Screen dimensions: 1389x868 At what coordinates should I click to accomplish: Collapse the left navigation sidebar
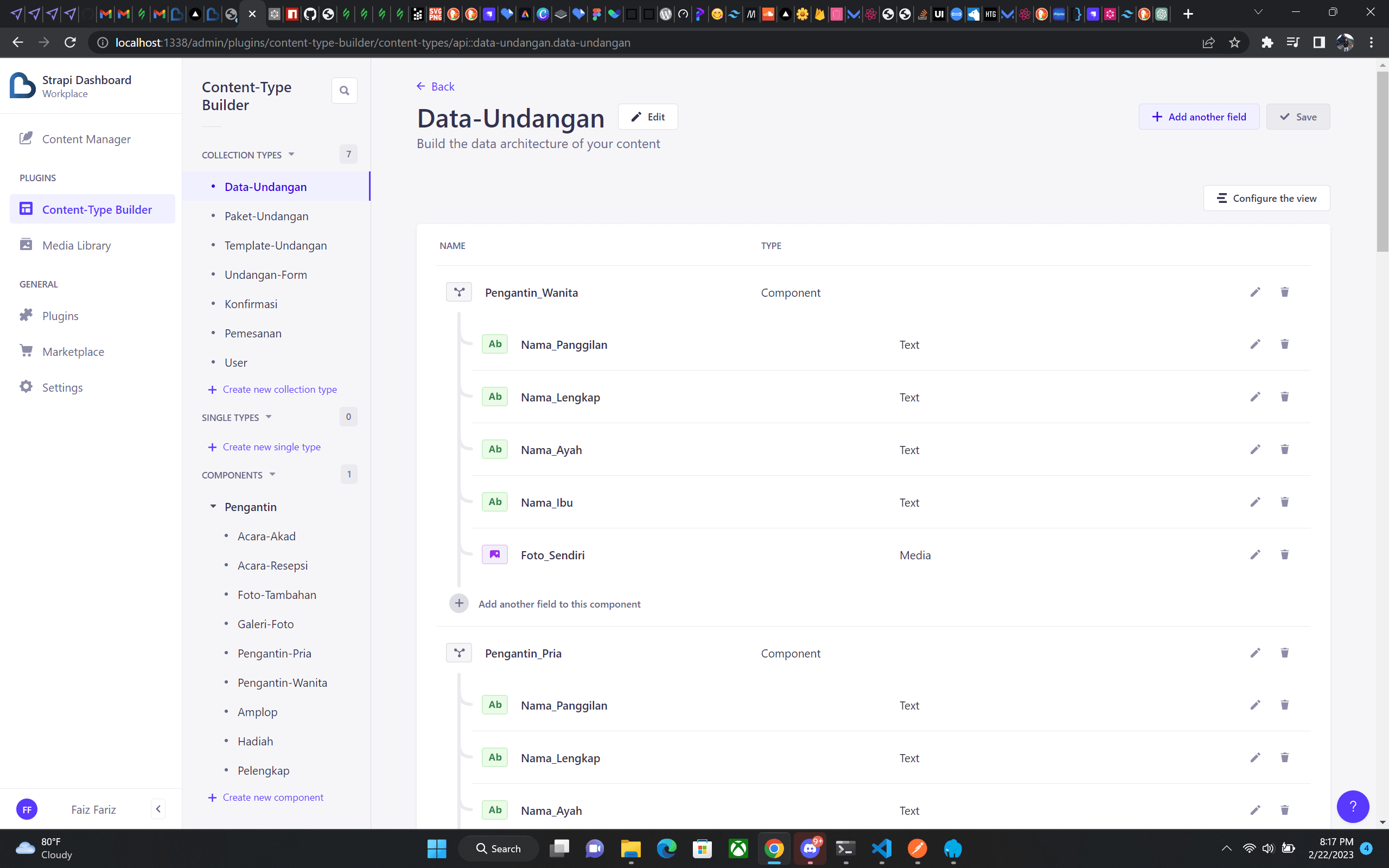click(158, 809)
